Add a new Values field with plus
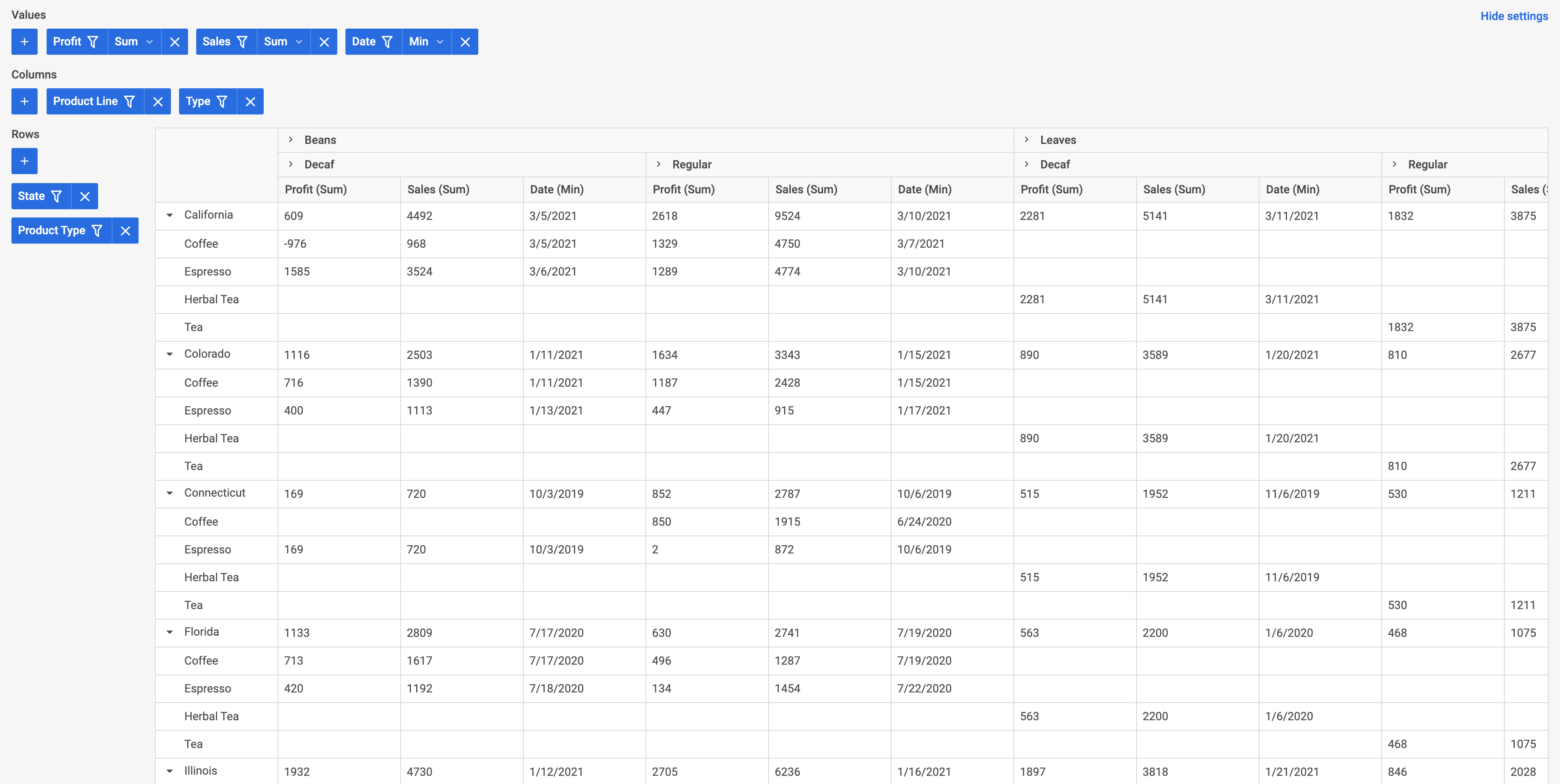The height and width of the screenshot is (784, 1560). [x=24, y=42]
